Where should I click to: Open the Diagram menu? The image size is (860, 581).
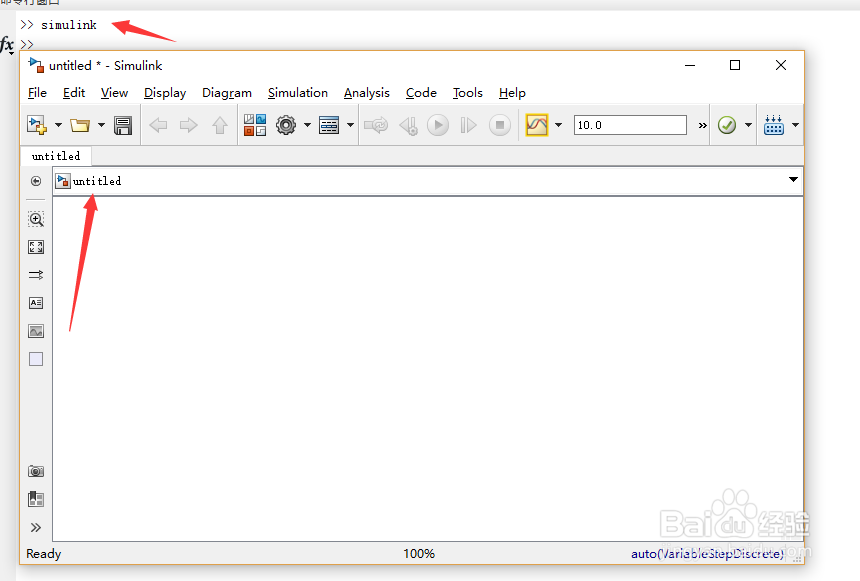[x=227, y=93]
